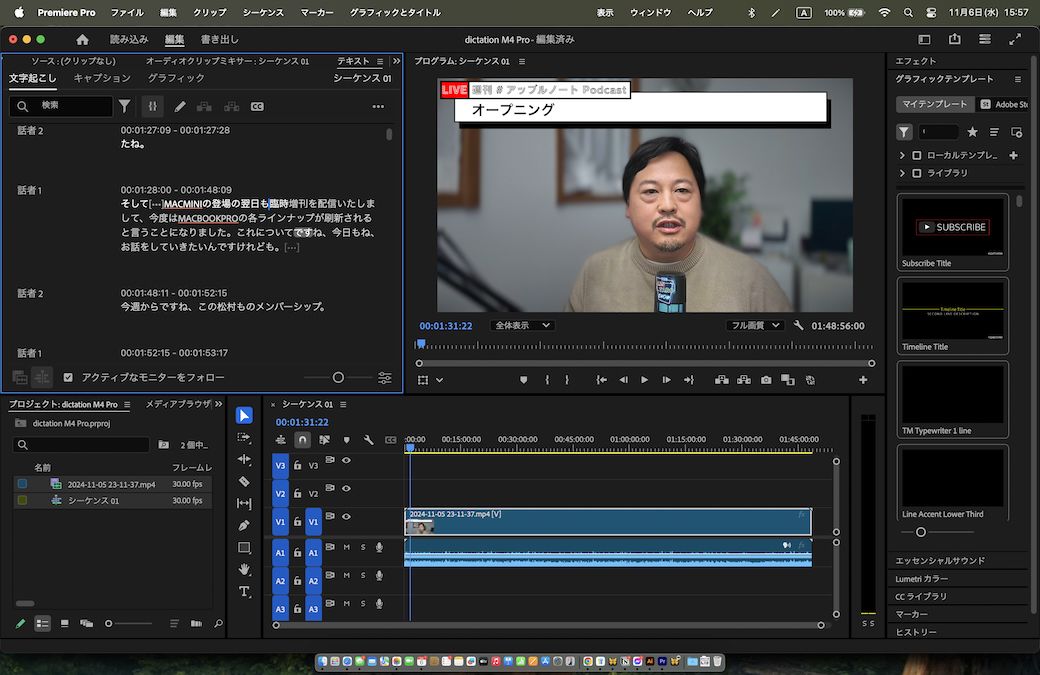The height and width of the screenshot is (675, 1040).
Task: Open the Adobe Stock templates tab
Action: (1004, 104)
